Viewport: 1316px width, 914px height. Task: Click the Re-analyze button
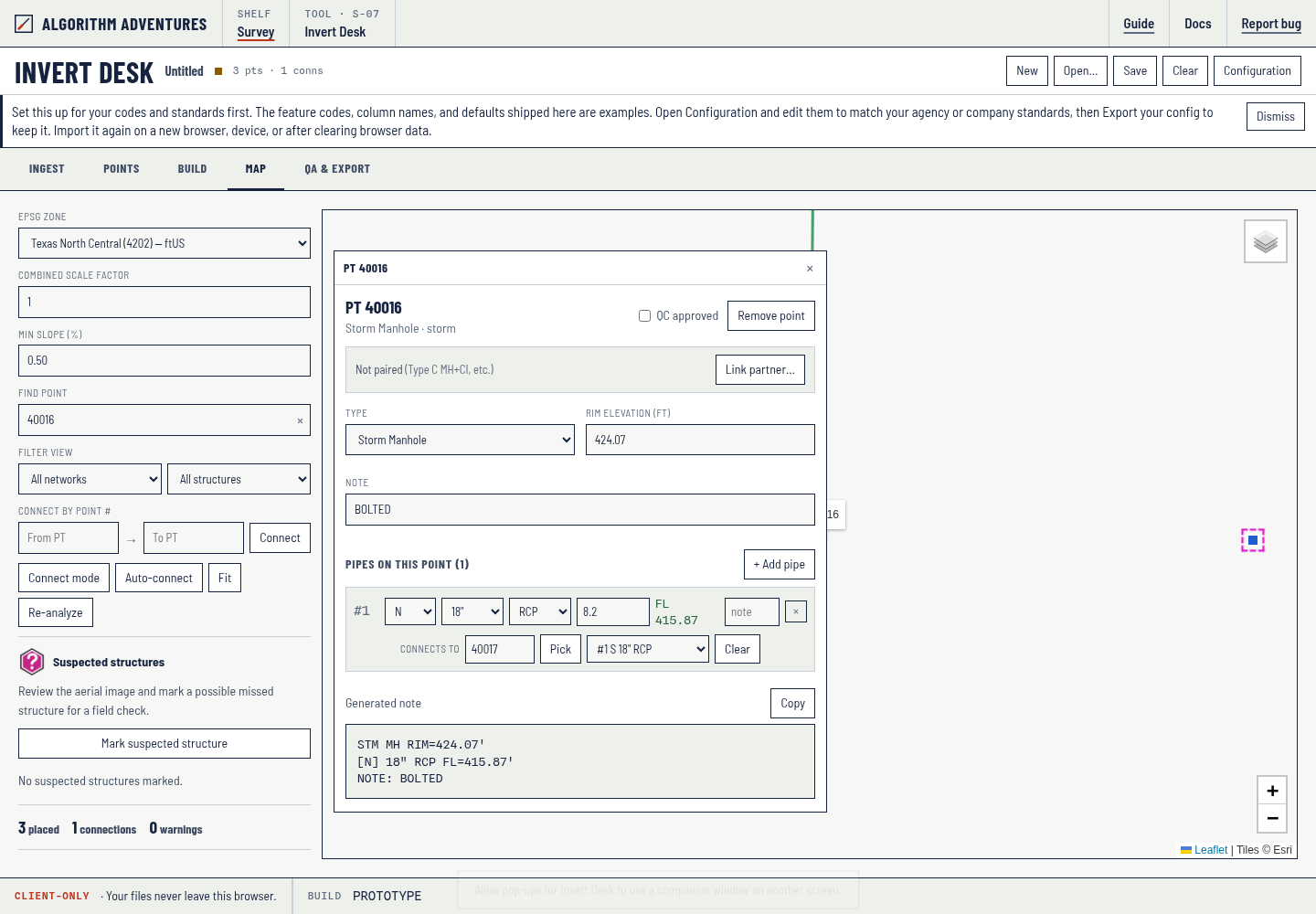click(x=56, y=612)
